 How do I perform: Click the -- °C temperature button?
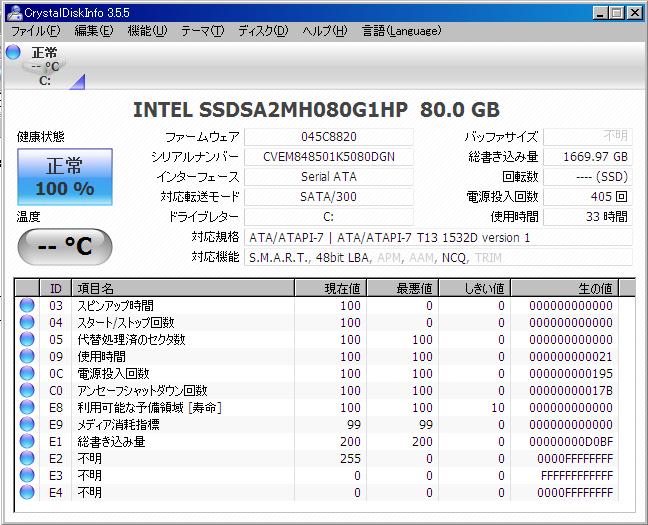tap(65, 246)
